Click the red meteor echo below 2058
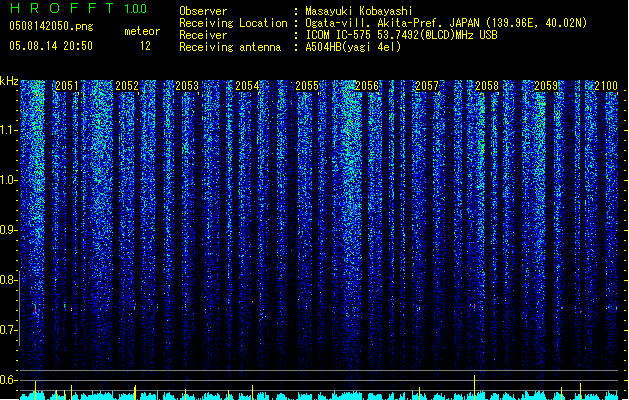Viewport: 629px width, 400px height. point(475,306)
